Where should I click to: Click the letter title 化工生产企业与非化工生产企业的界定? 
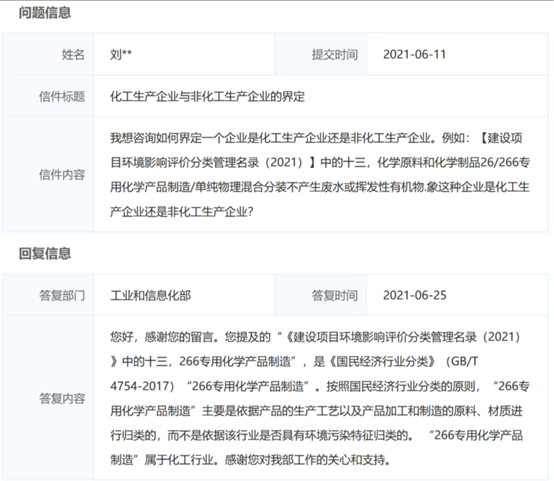pyautogui.click(x=207, y=96)
